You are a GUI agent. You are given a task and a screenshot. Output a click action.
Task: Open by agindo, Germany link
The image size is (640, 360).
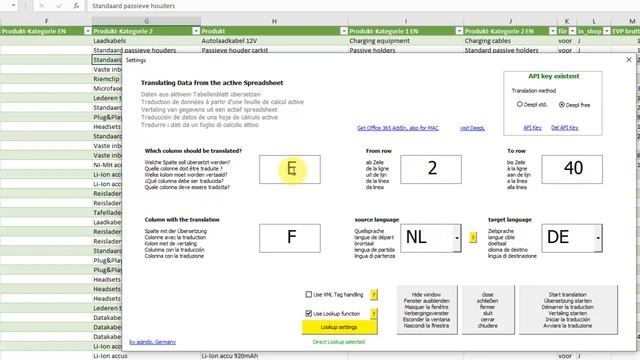point(153,342)
